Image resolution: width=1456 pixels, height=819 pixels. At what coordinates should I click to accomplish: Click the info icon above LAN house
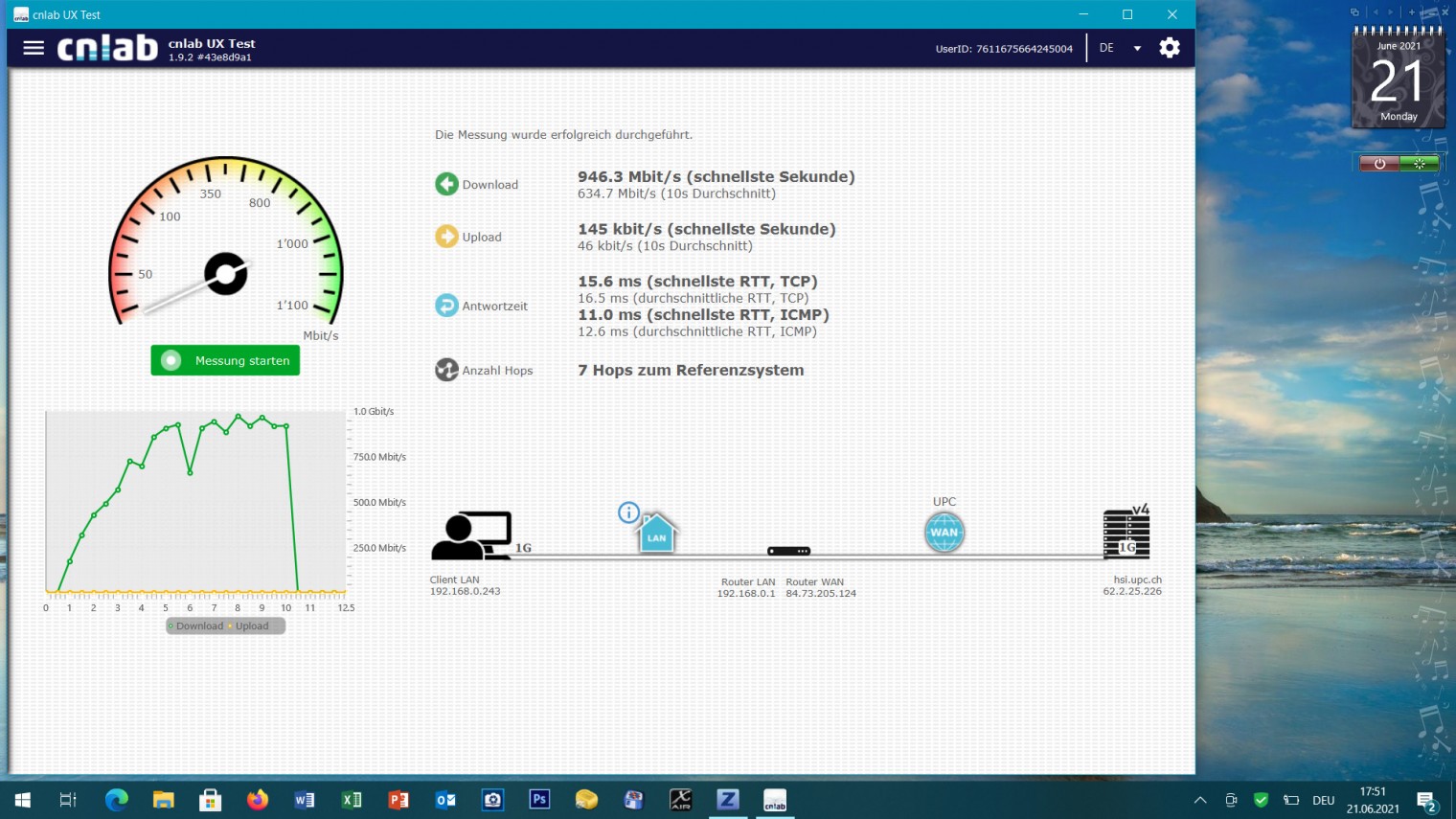click(x=628, y=512)
